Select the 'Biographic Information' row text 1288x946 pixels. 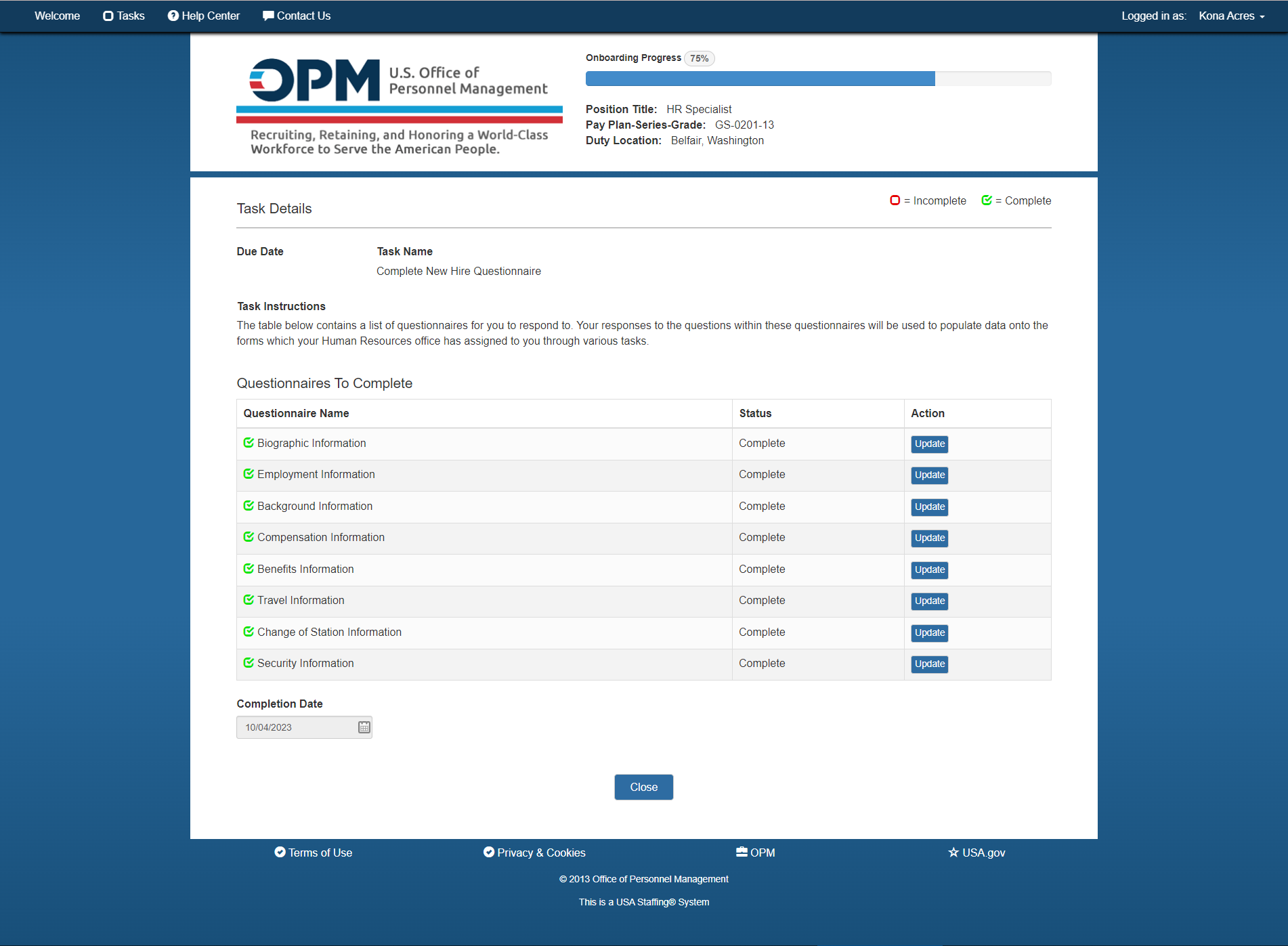(312, 443)
